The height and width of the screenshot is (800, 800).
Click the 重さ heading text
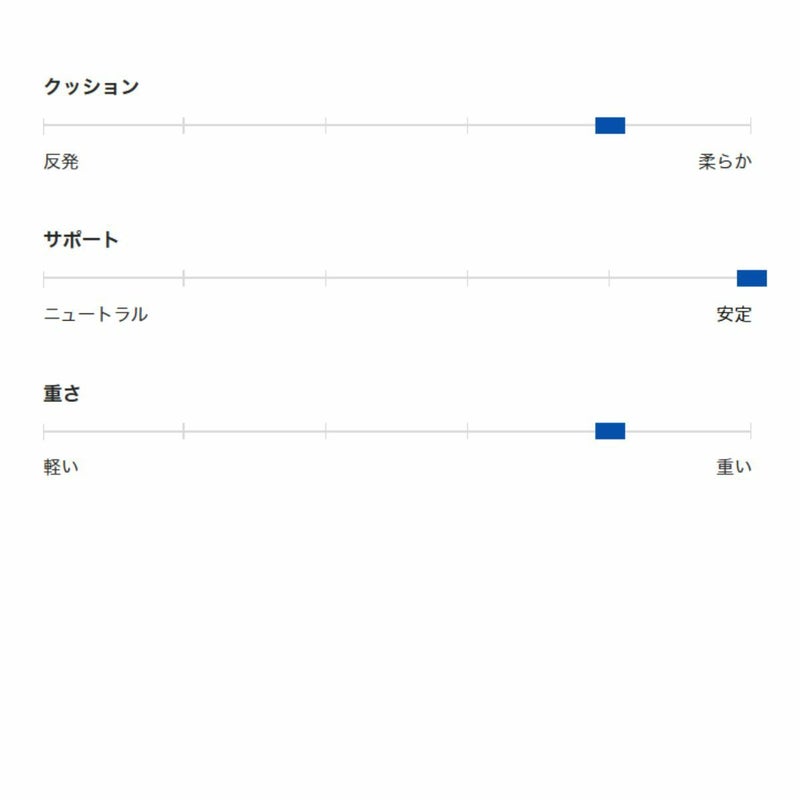coord(61,393)
